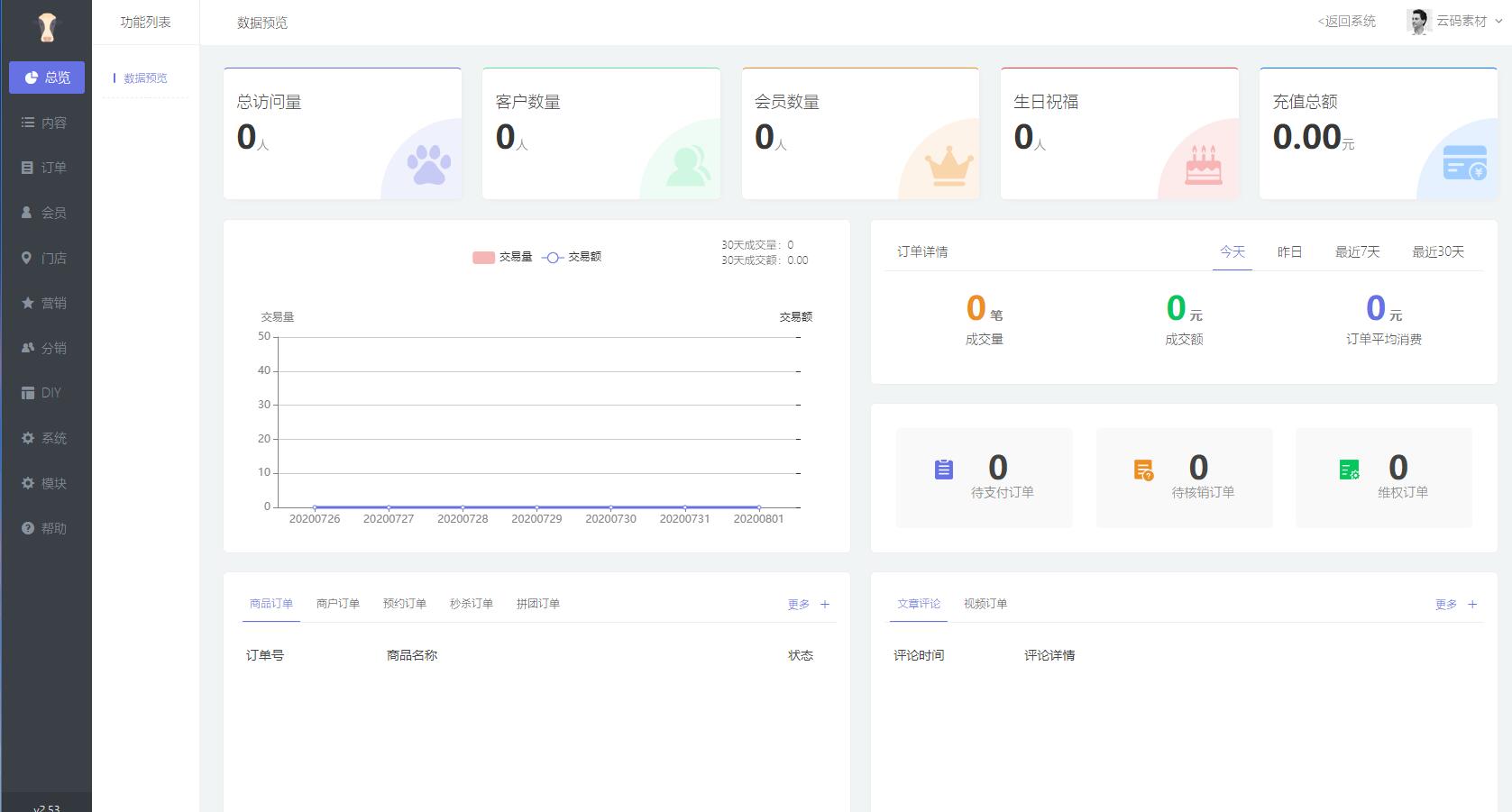
Task: Open the 帮助 help question icon
Action: pyautogui.click(x=28, y=528)
